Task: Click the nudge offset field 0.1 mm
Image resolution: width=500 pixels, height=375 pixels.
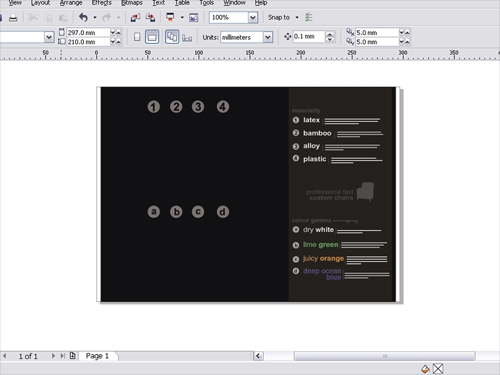Action: point(308,36)
